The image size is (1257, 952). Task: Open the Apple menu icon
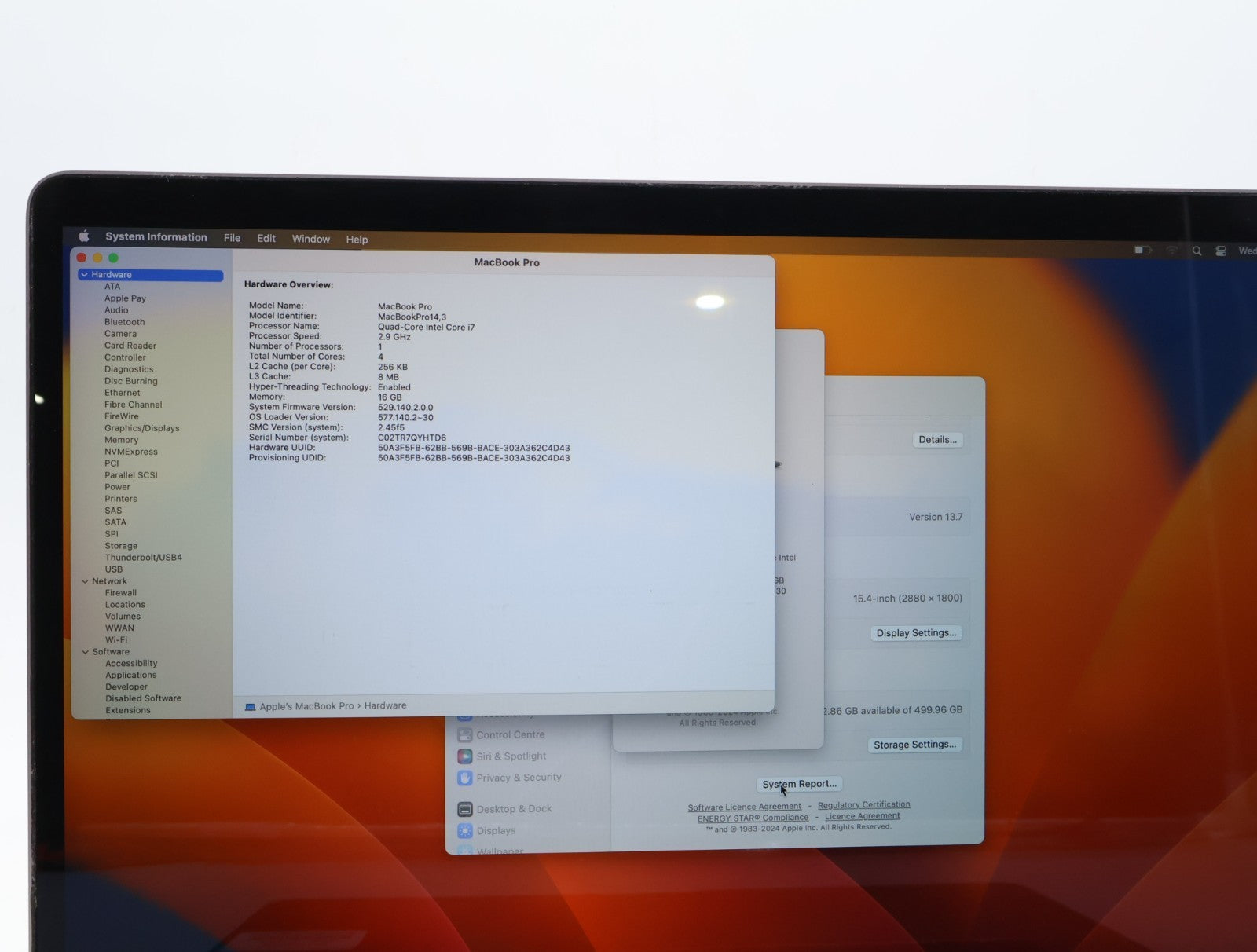[x=84, y=236]
